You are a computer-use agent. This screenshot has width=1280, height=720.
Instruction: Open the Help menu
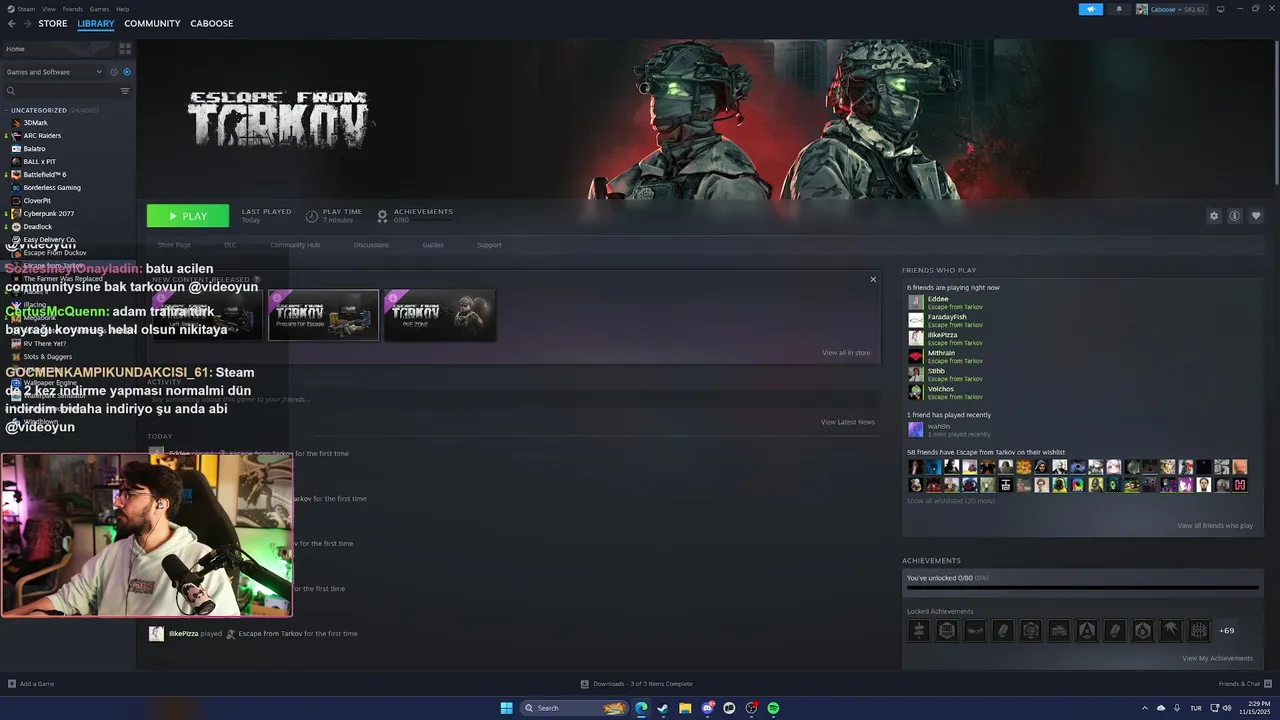click(122, 9)
